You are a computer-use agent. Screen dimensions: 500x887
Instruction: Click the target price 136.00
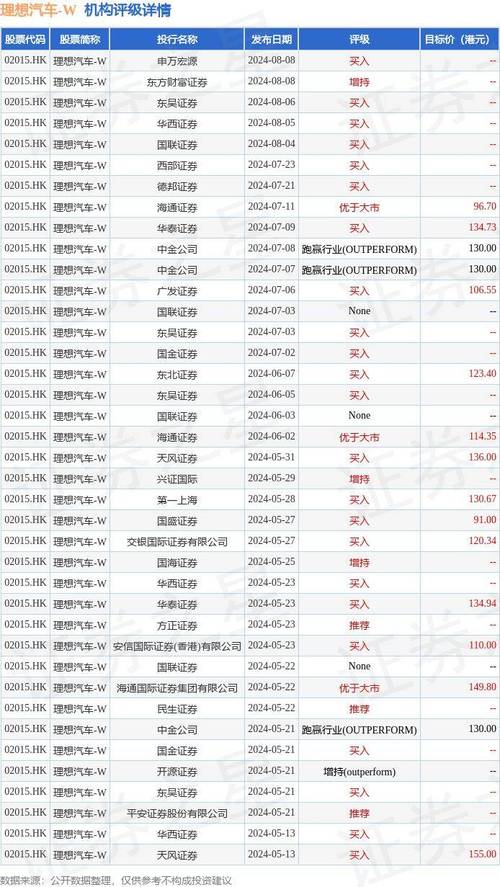click(x=482, y=457)
